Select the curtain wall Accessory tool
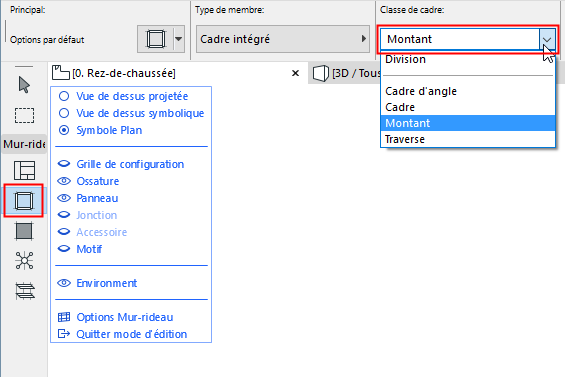The height and width of the screenshot is (377, 565). click(24, 290)
